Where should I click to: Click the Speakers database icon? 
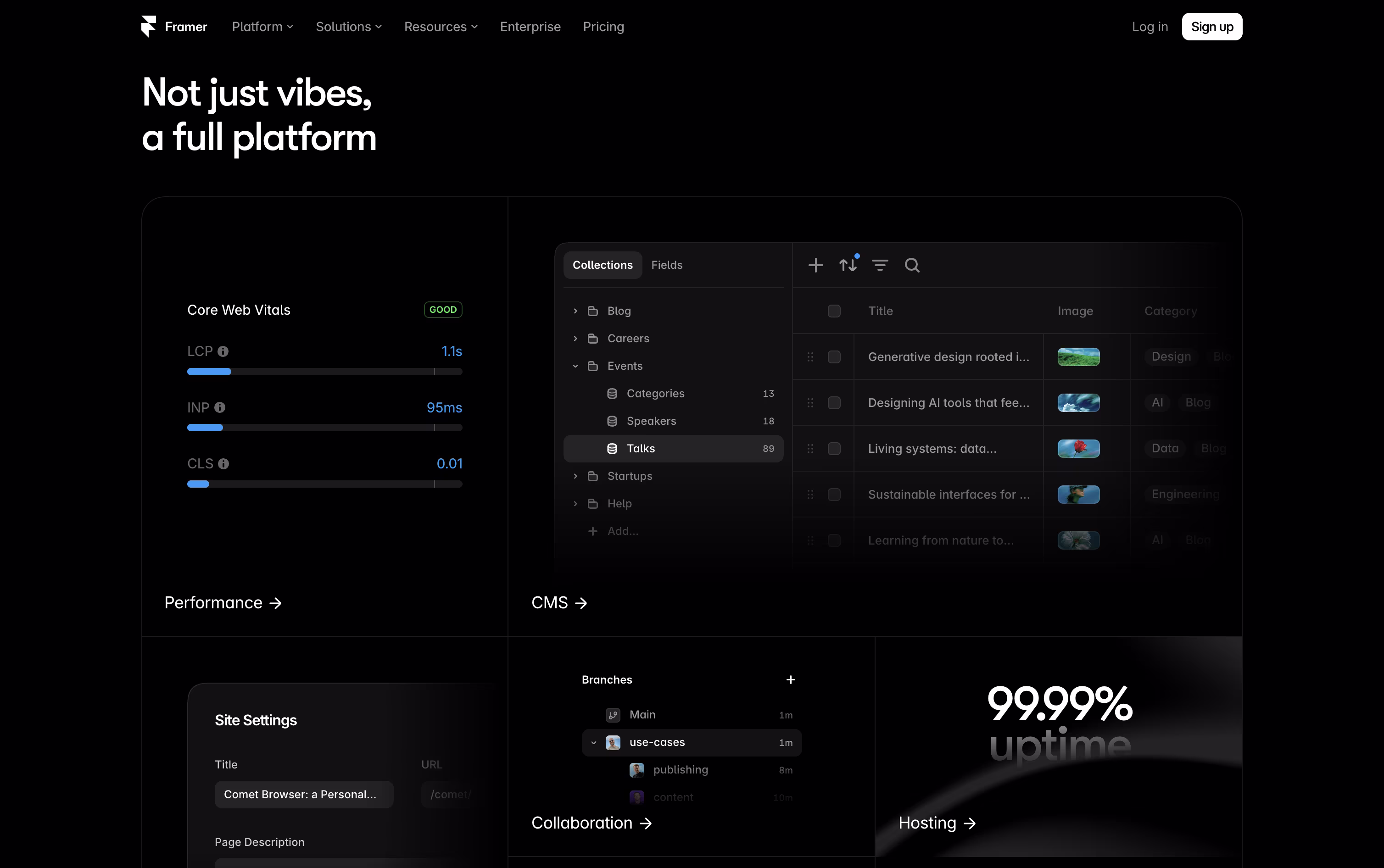(x=612, y=421)
